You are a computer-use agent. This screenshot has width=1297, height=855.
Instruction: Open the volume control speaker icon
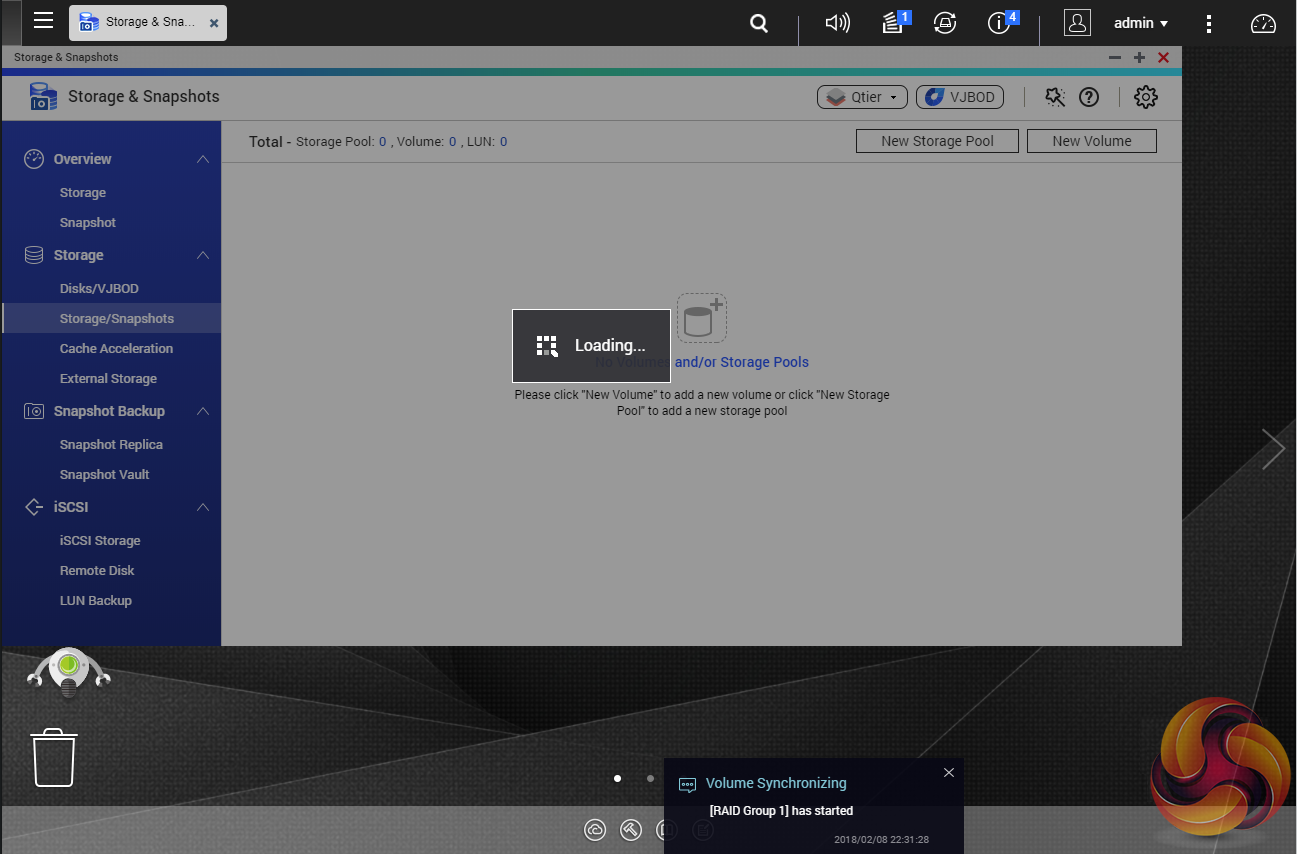837,23
